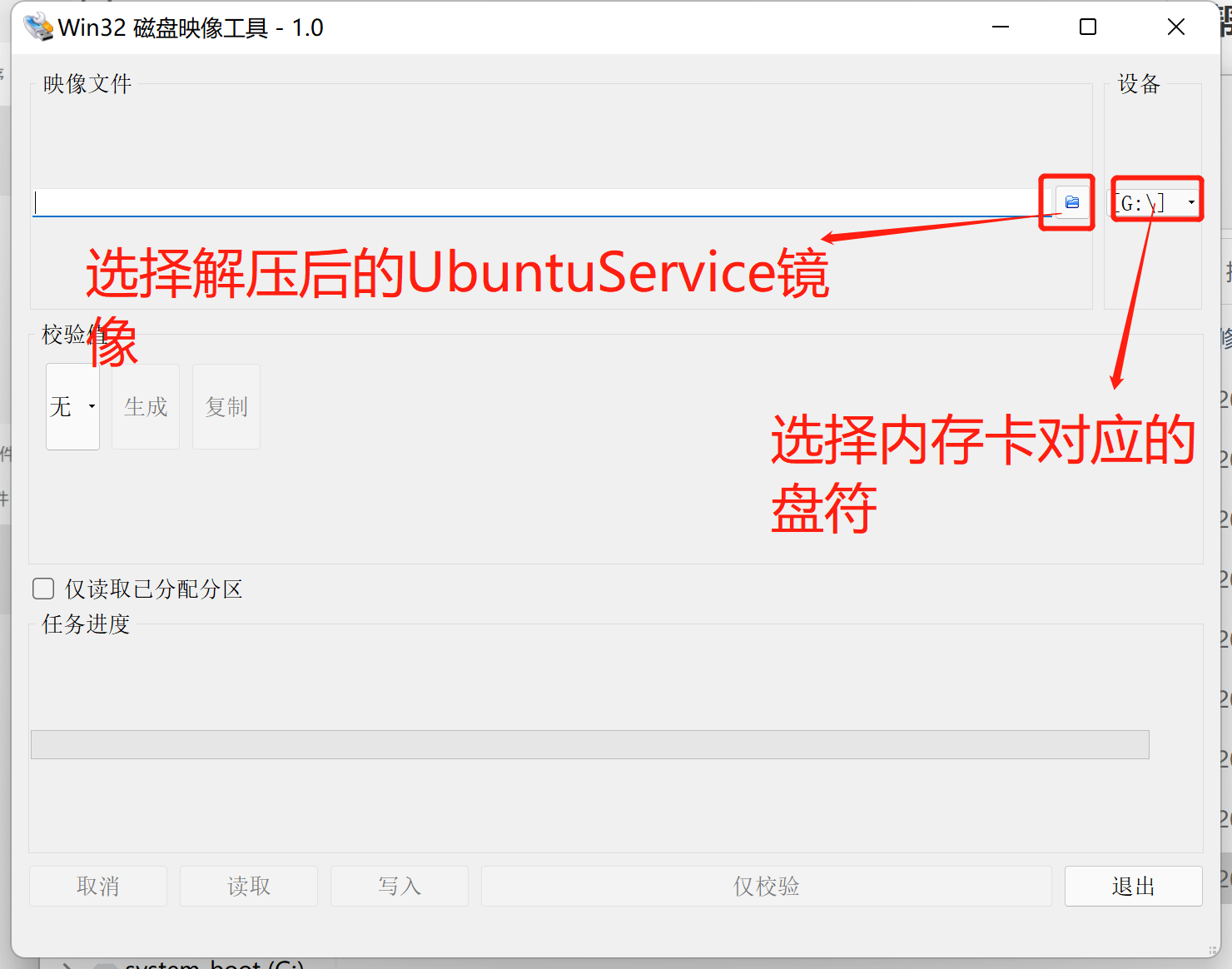1232x969 pixels.
Task: Click the 任务进度 progress bar
Action: click(589, 744)
